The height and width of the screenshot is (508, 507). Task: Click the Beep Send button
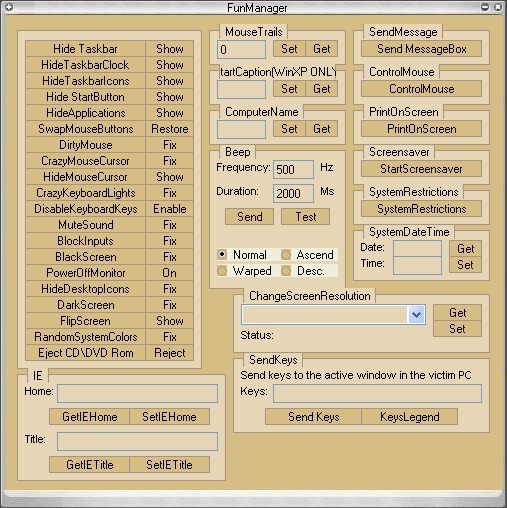249,217
